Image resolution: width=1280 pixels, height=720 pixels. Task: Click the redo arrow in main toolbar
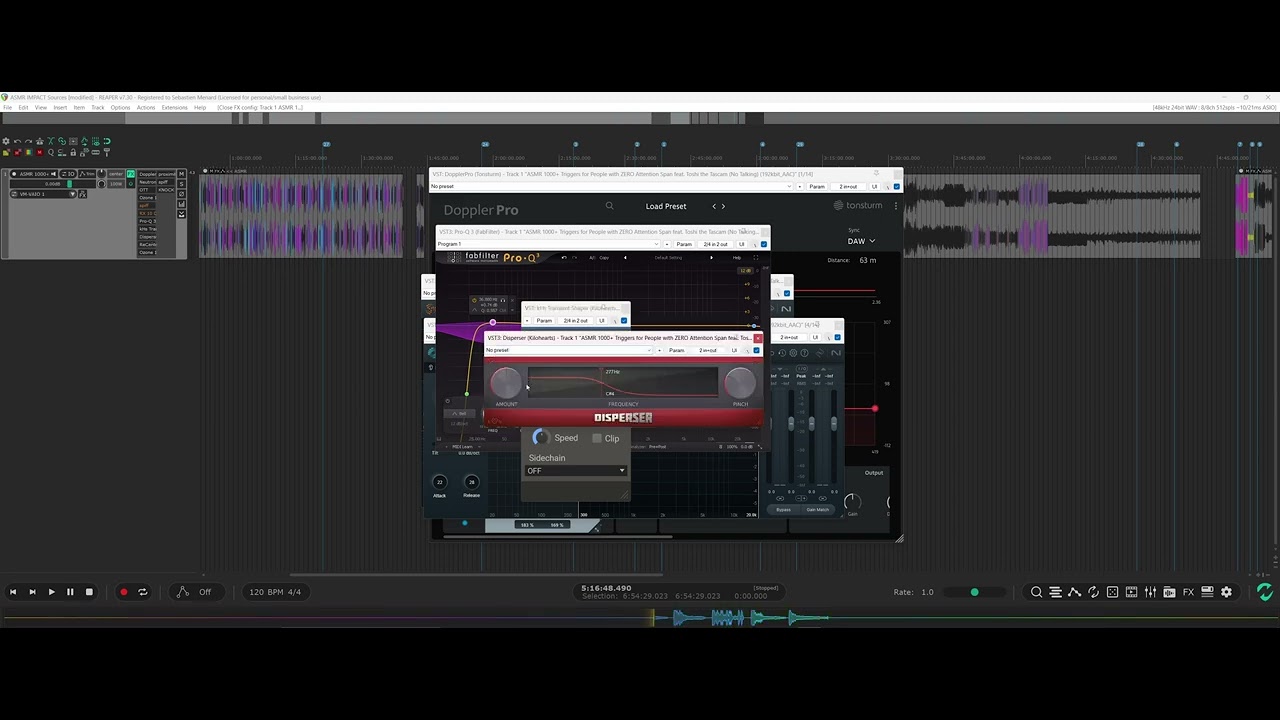[28, 141]
